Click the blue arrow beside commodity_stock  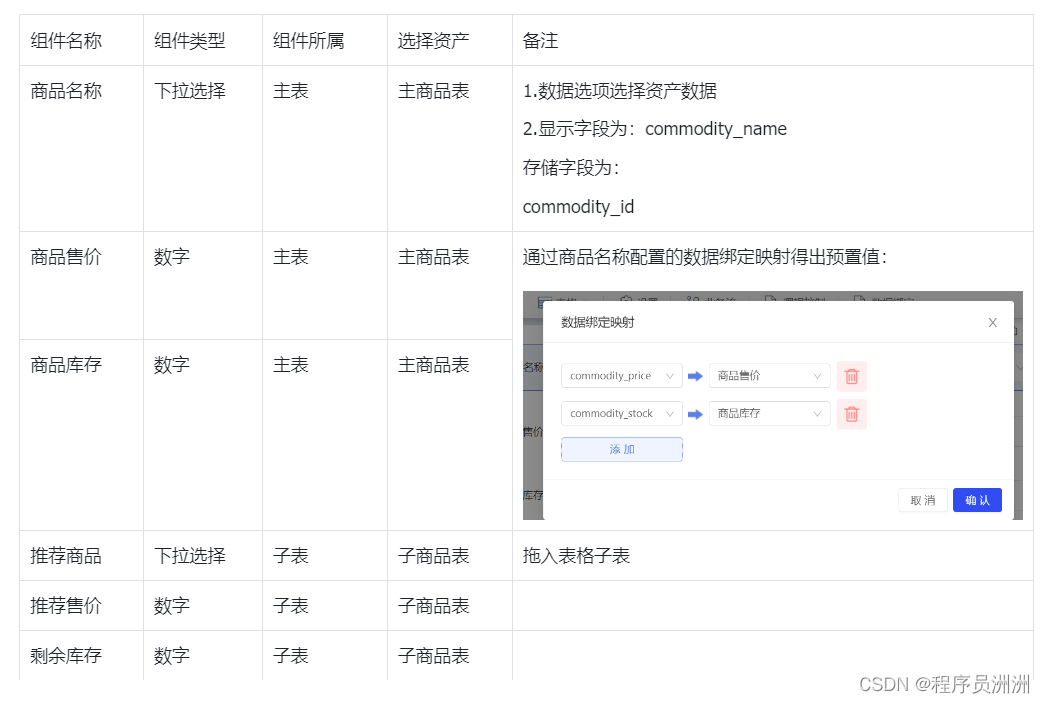pyautogui.click(x=696, y=414)
